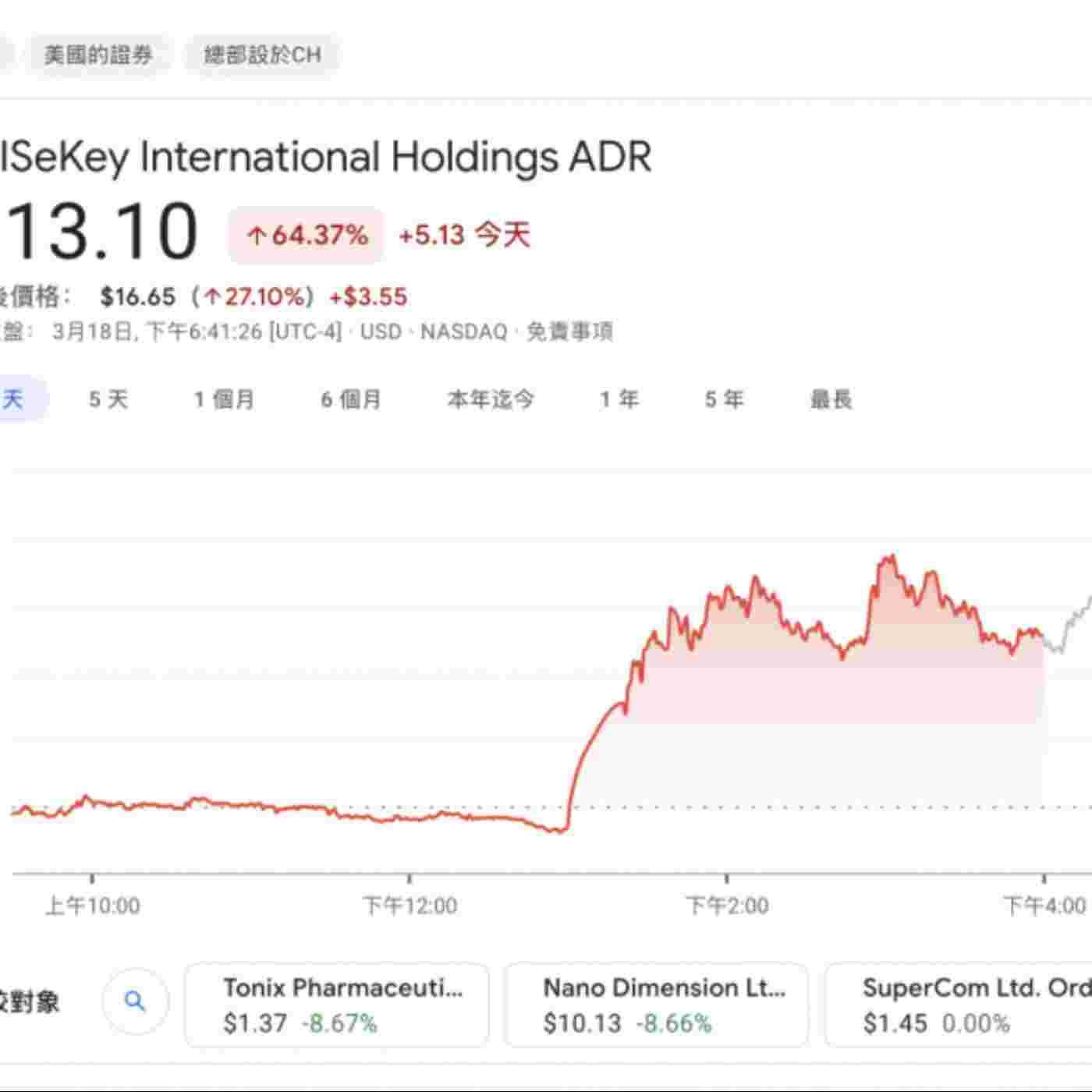Click the 64.37% price change badge
1092x1092 pixels.
coord(306,235)
